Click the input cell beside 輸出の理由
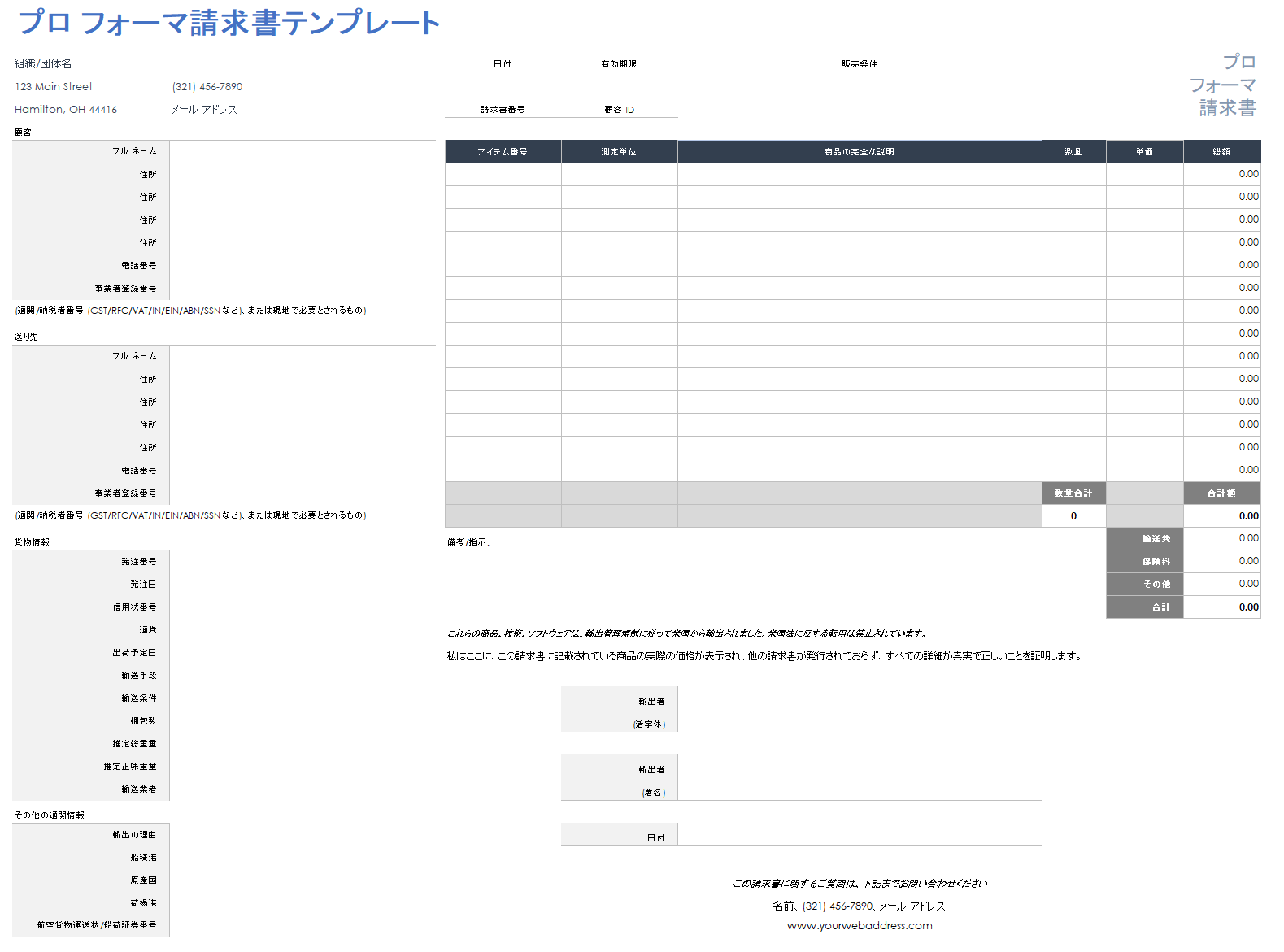 click(x=303, y=834)
